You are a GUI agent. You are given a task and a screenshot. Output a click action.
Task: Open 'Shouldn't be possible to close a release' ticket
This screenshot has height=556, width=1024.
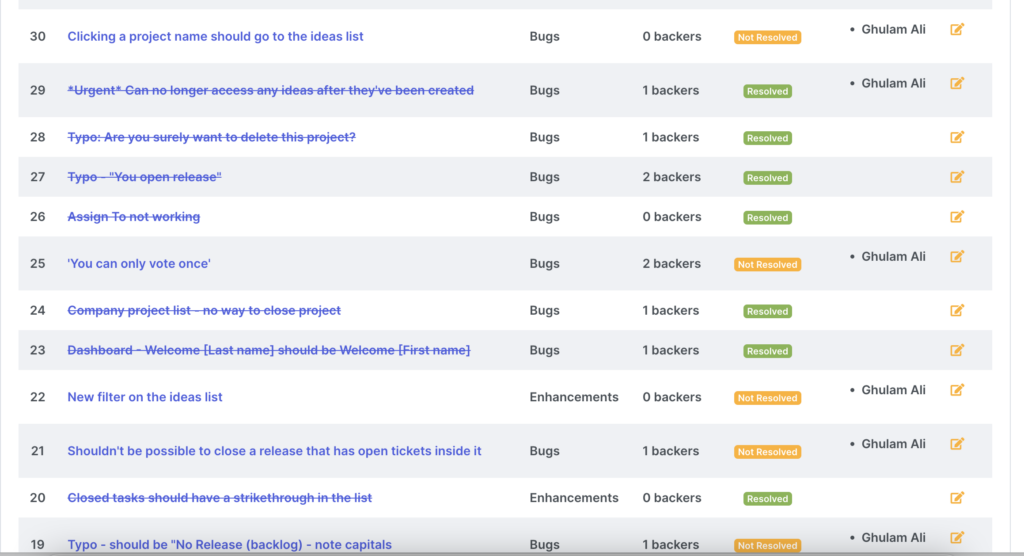click(x=274, y=451)
